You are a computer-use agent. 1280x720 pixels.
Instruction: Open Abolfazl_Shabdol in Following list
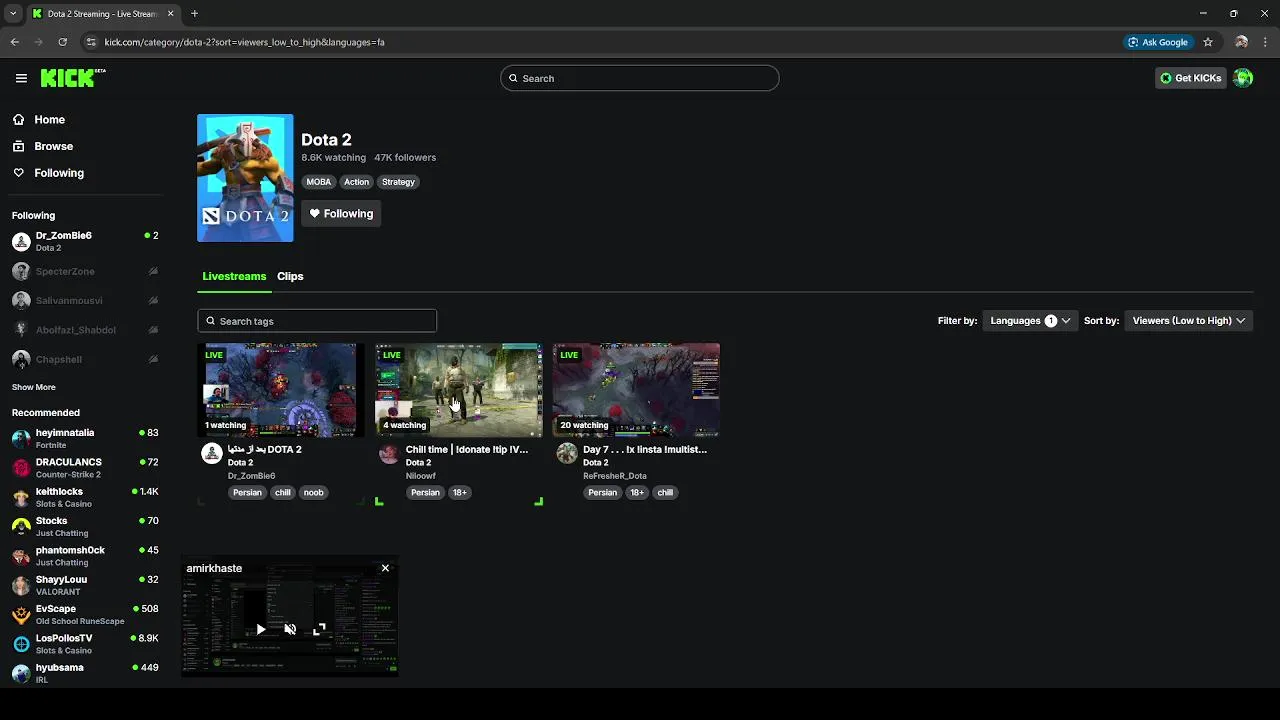point(85,329)
